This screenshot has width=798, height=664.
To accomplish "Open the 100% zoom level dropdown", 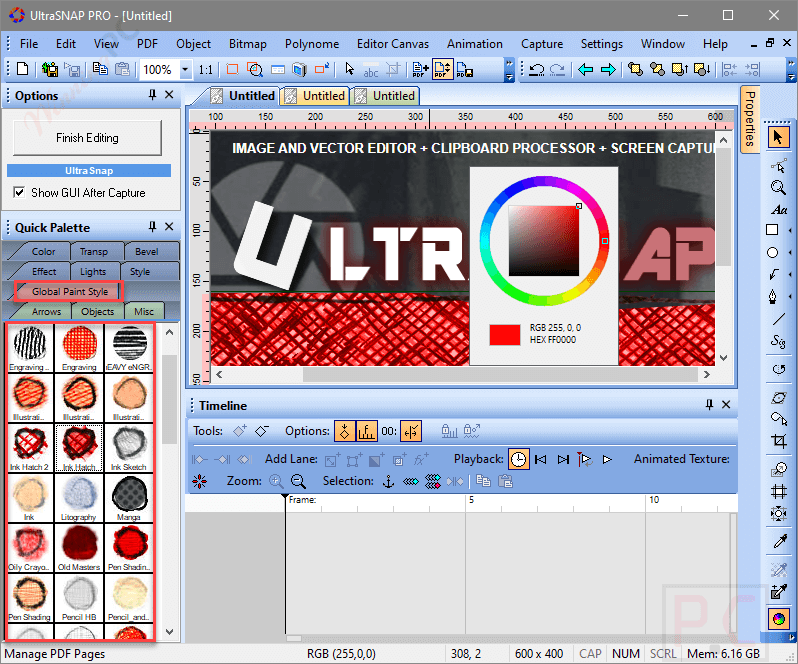I will coord(185,69).
